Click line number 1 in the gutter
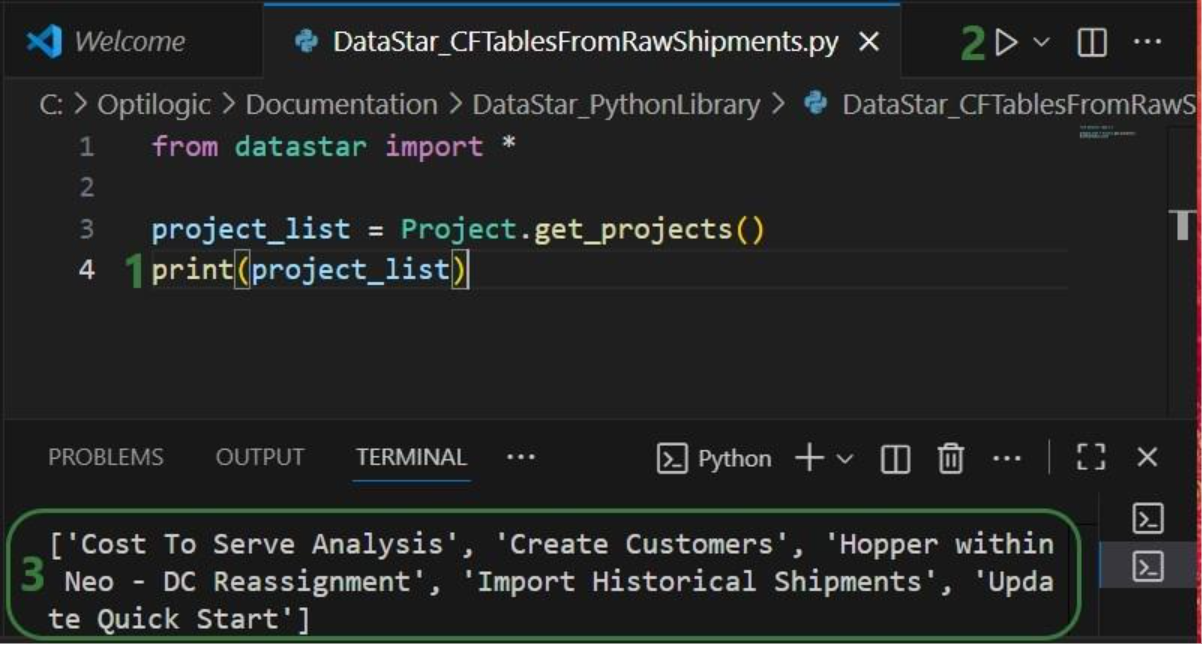This screenshot has width=1203, height=645. pos(87,147)
